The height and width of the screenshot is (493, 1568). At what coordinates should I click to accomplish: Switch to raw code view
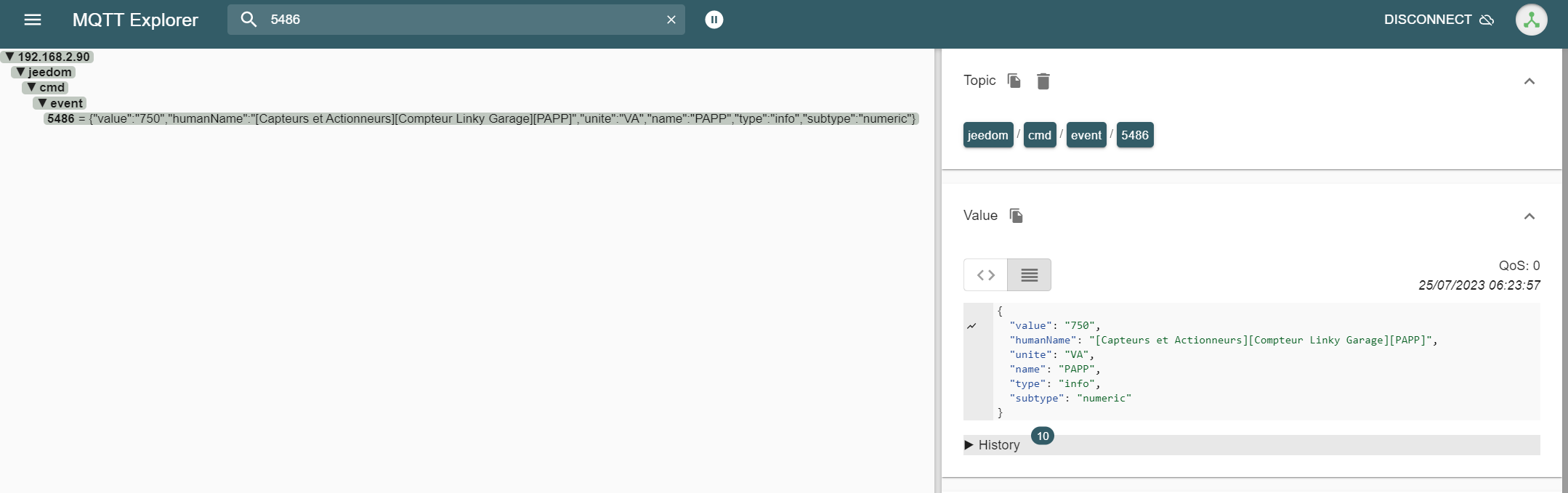(x=986, y=275)
